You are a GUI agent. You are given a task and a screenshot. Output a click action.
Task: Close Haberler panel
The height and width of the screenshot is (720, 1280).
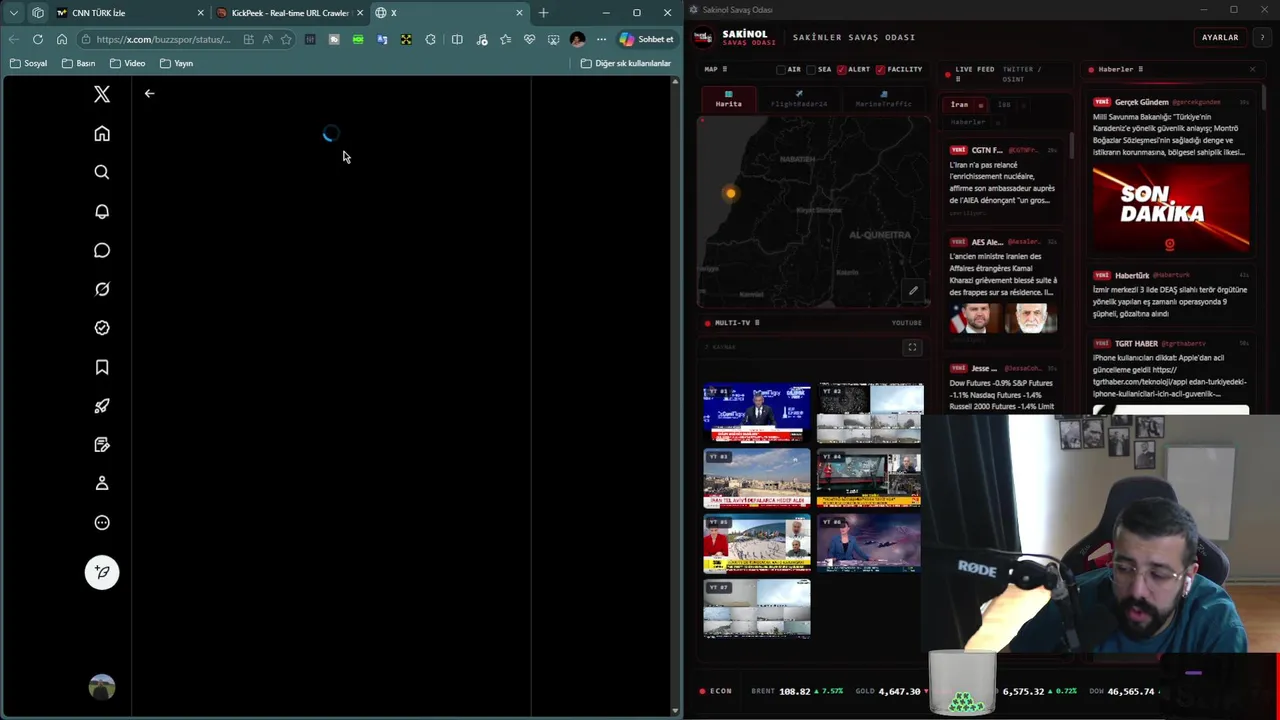pyautogui.click(x=1252, y=69)
